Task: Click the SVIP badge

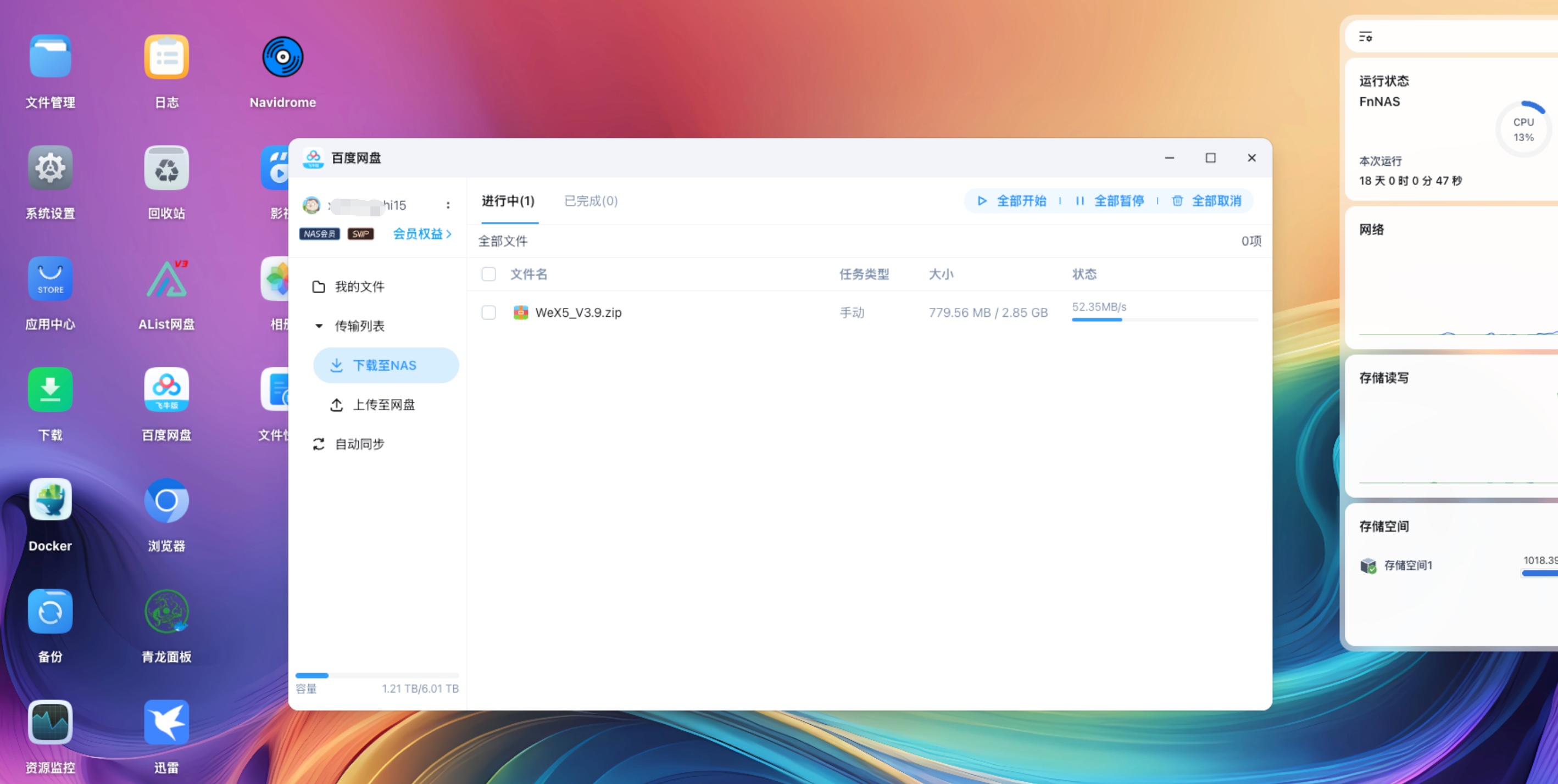Action: pyautogui.click(x=360, y=234)
